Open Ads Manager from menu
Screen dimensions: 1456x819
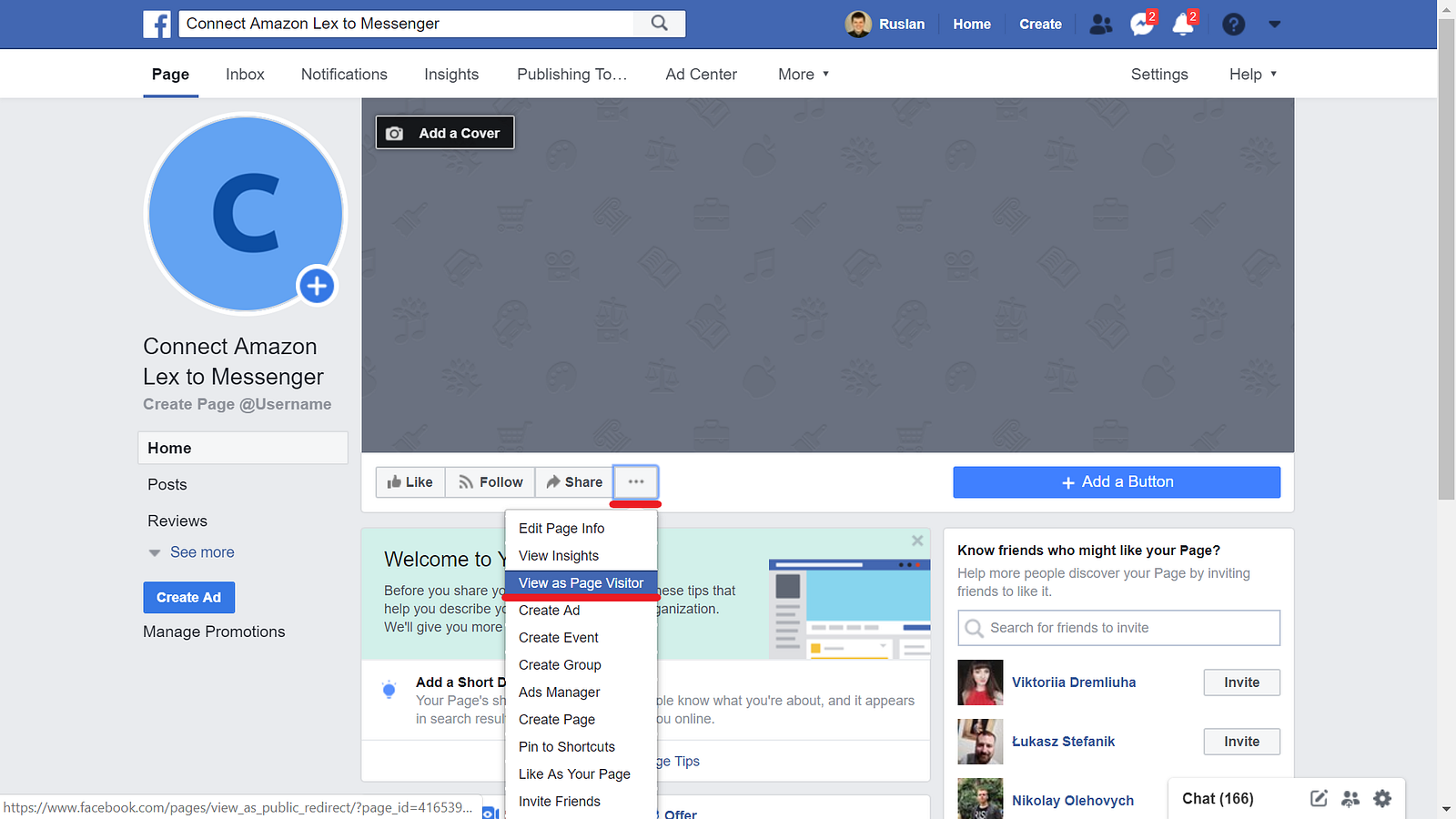pyautogui.click(x=581, y=693)
